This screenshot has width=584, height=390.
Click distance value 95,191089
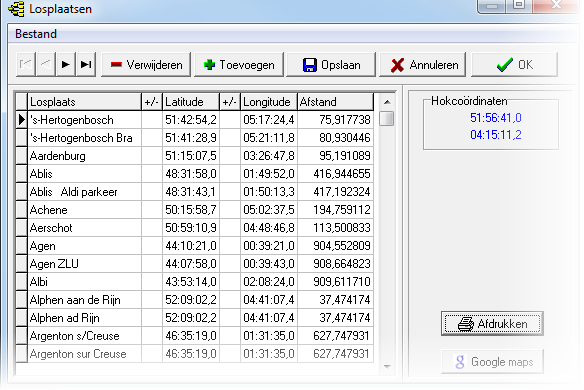pos(335,156)
